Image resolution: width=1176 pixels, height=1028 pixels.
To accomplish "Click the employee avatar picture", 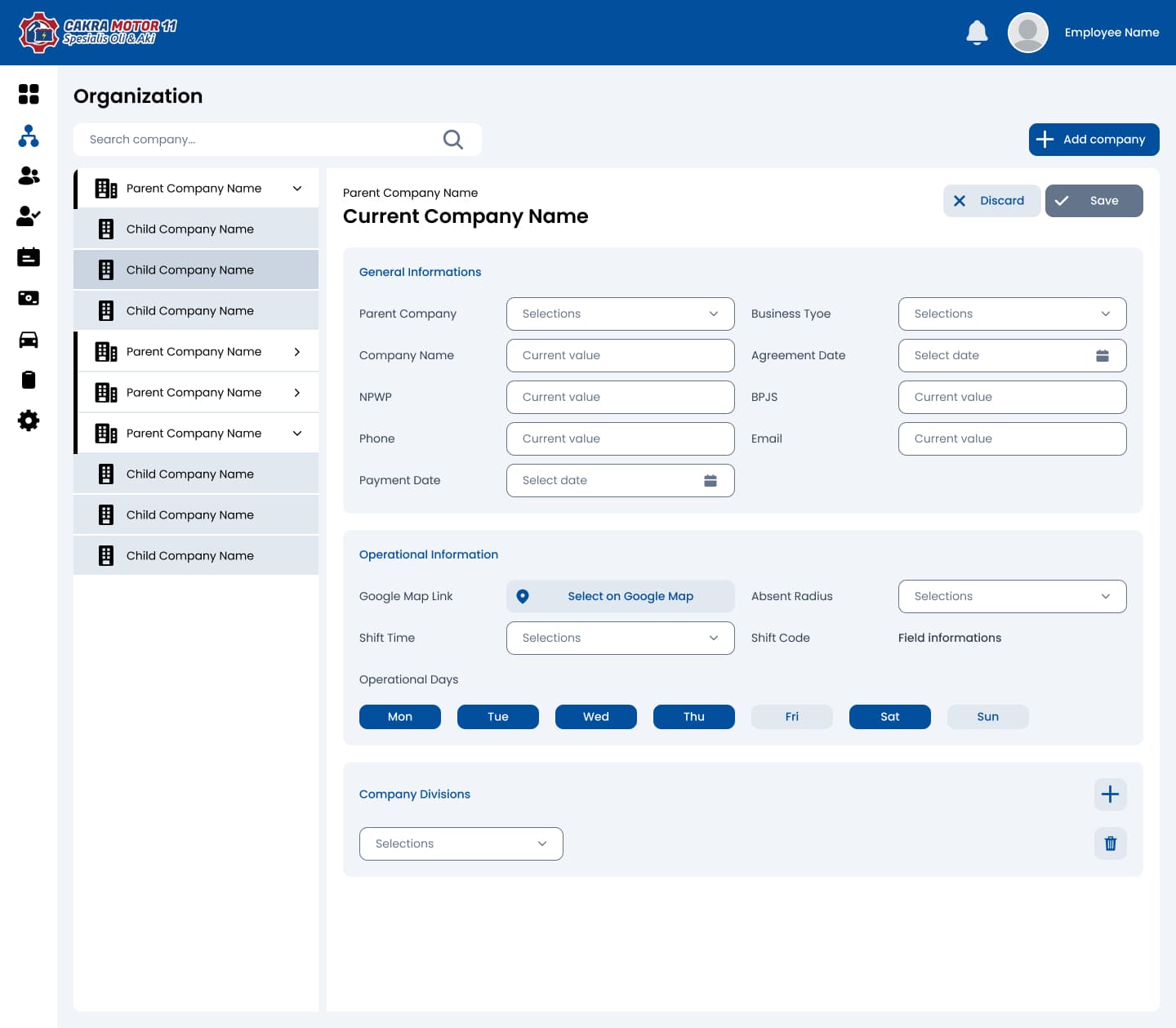I will point(1028,33).
